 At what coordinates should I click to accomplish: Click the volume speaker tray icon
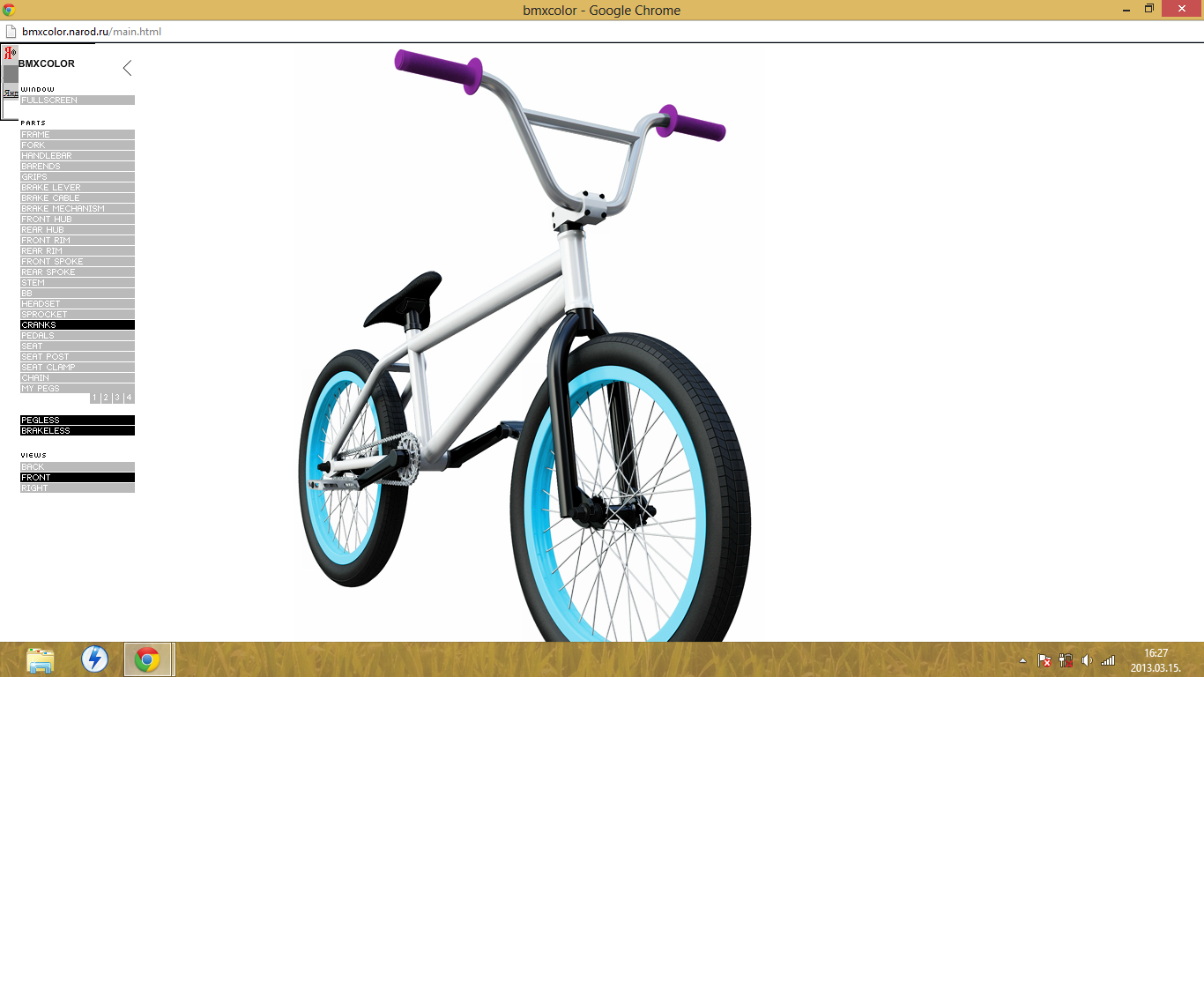pos(1087,660)
